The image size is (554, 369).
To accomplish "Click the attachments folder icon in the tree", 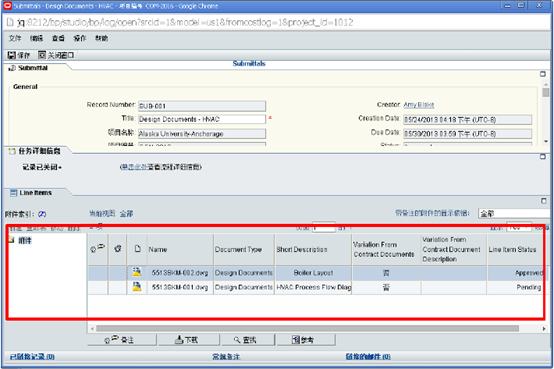I will 12,240.
